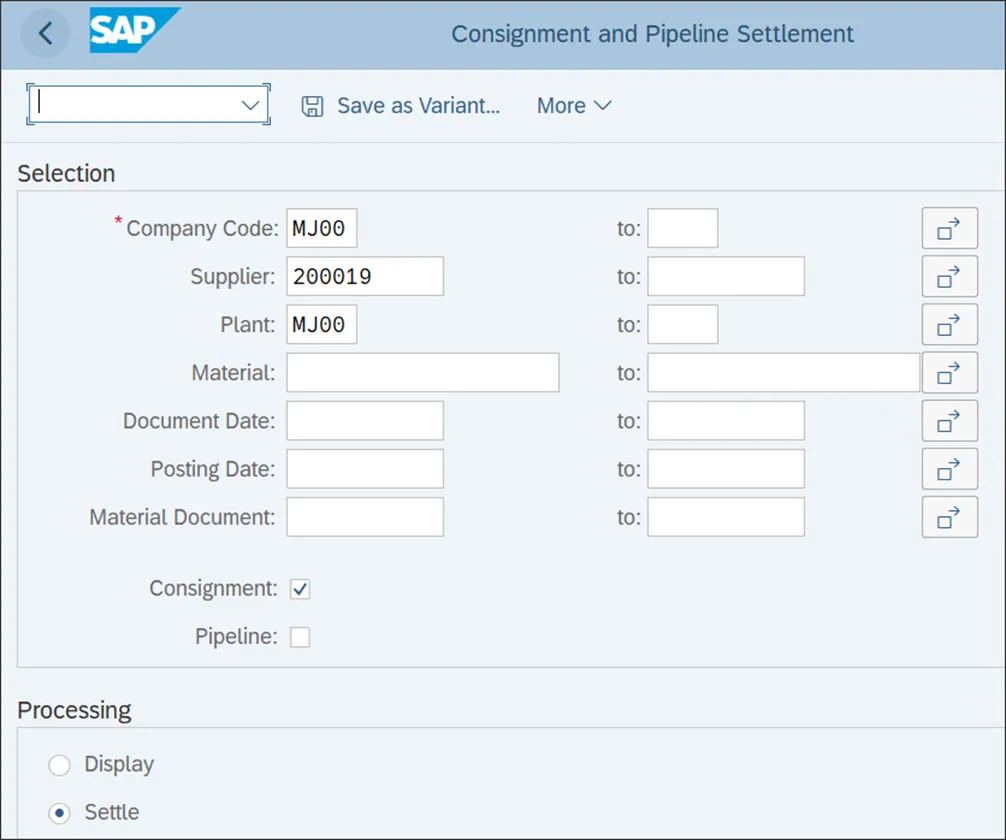Click the Posting Date from field
Image resolution: width=1006 pixels, height=840 pixels.
pyautogui.click(x=365, y=469)
